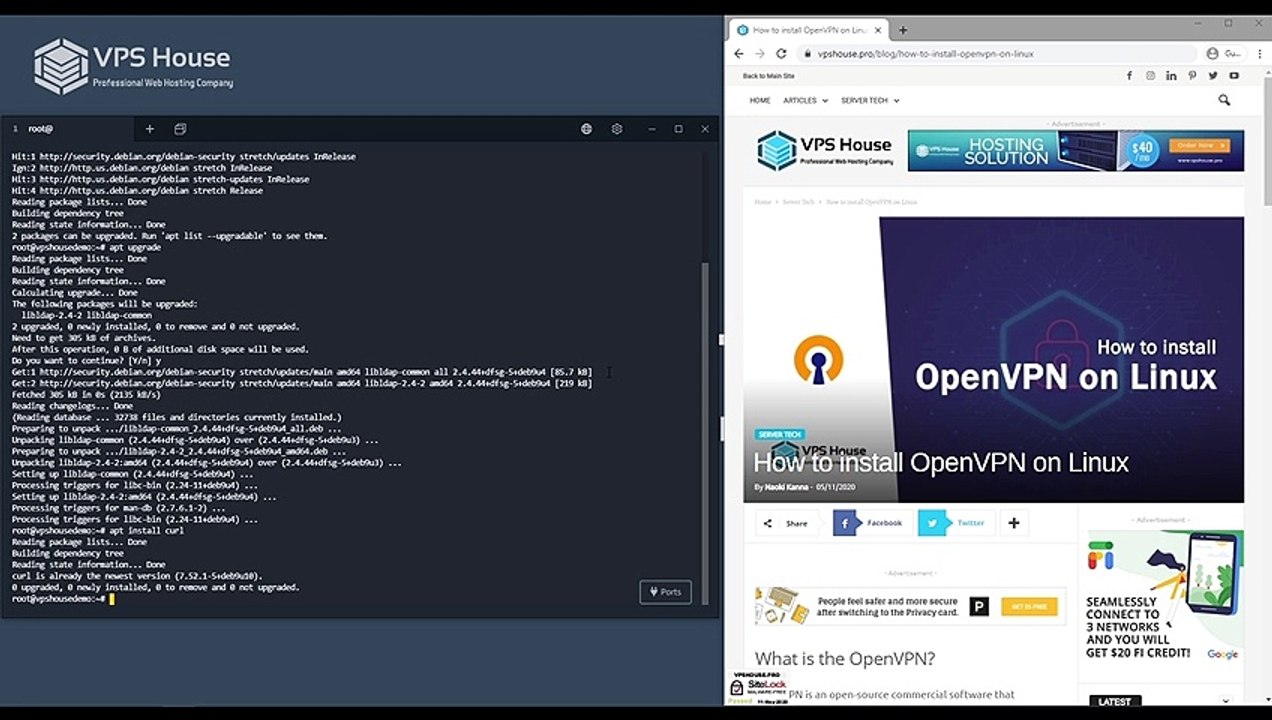This screenshot has width=1272, height=720.
Task: Click Hosting Solution banner ad
Action: pos(1076,150)
